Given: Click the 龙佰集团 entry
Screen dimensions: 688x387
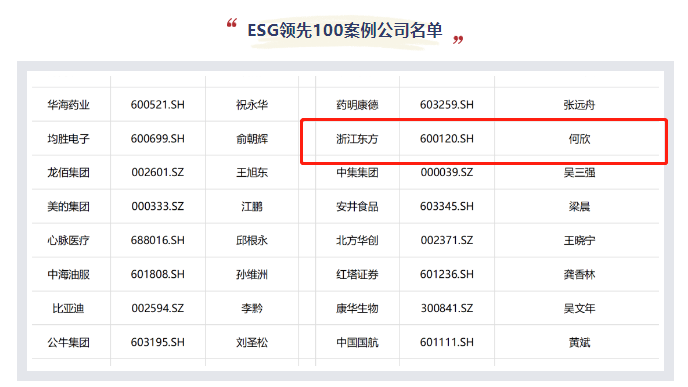Looking at the screenshot, I should click(68, 172).
